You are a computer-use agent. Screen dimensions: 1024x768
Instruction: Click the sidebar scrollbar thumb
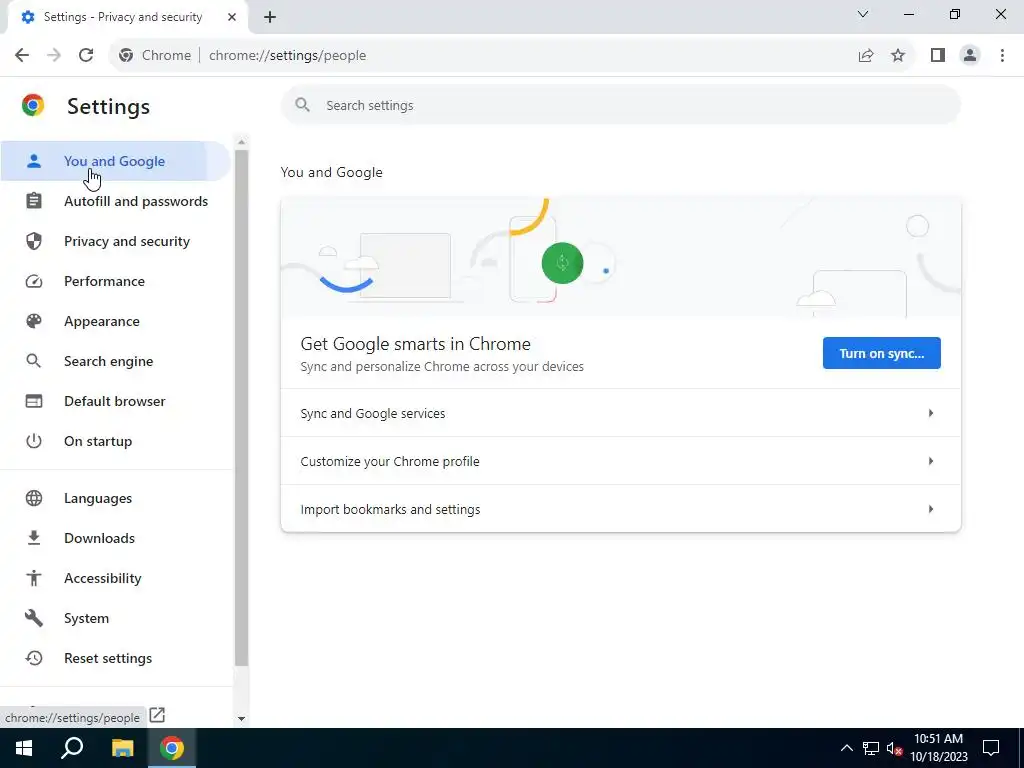coord(241,408)
